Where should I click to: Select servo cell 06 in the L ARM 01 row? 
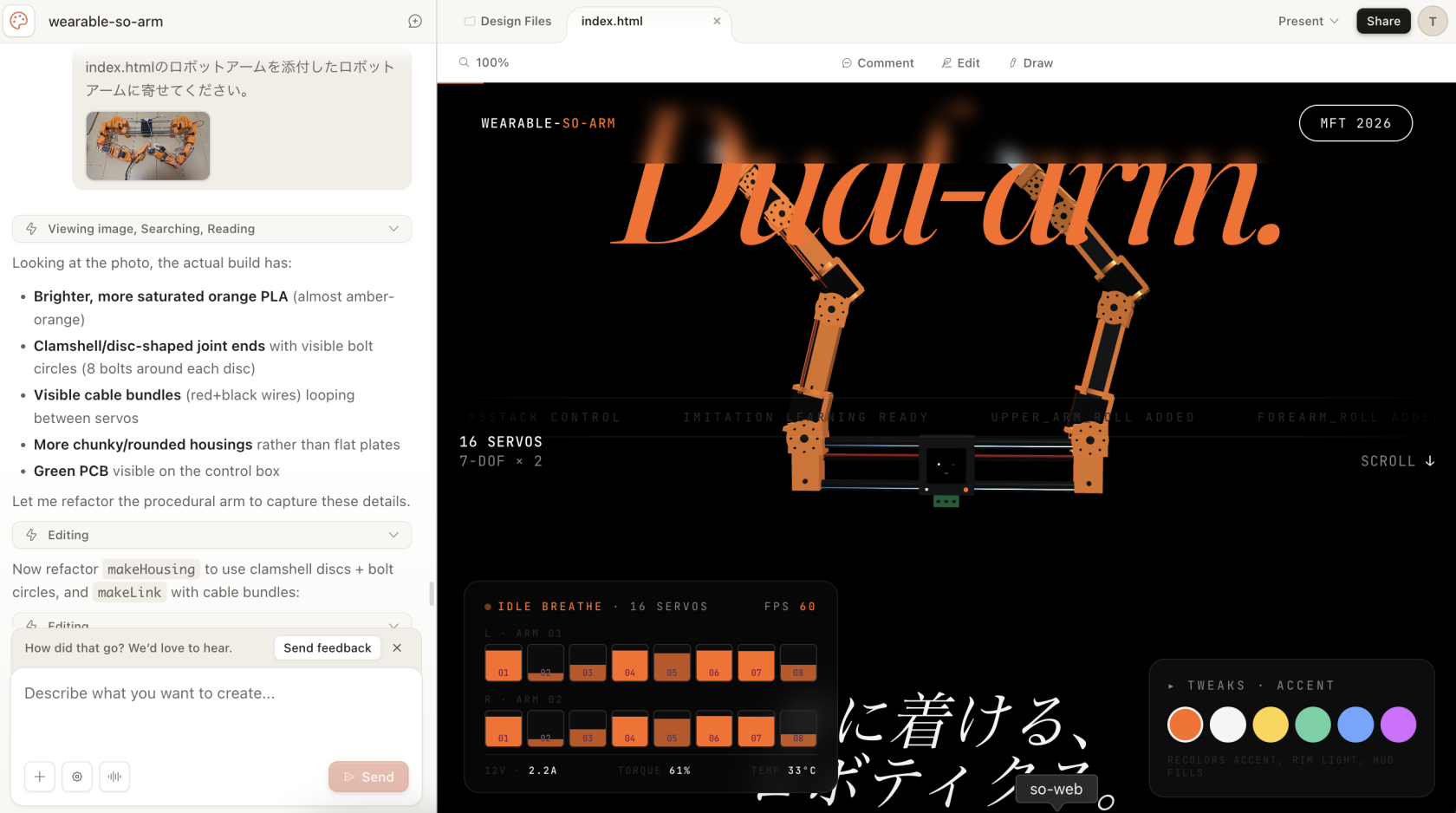714,663
